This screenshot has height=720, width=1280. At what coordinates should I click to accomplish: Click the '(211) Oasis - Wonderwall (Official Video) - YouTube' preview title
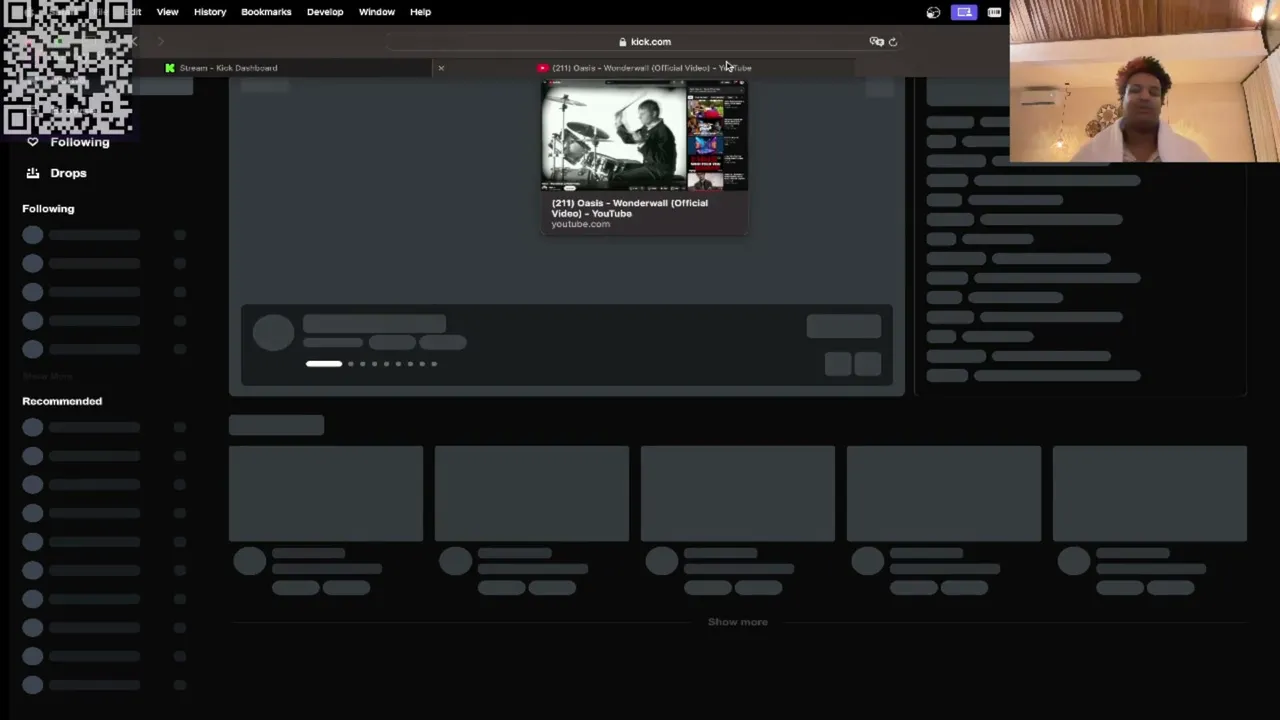(629, 208)
